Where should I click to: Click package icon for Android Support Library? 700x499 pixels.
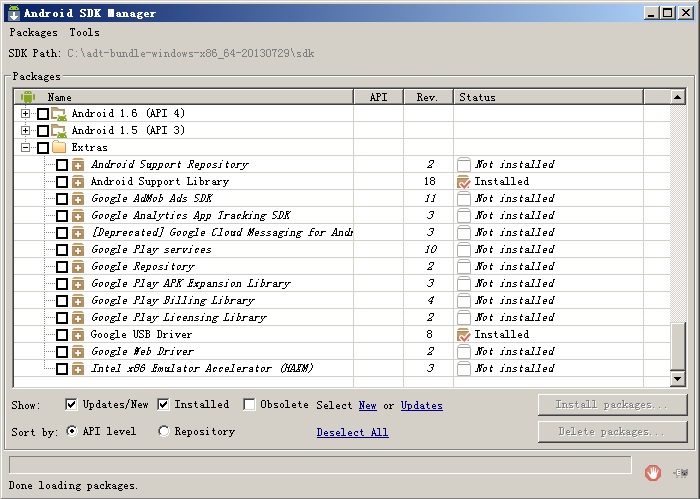click(x=78, y=182)
